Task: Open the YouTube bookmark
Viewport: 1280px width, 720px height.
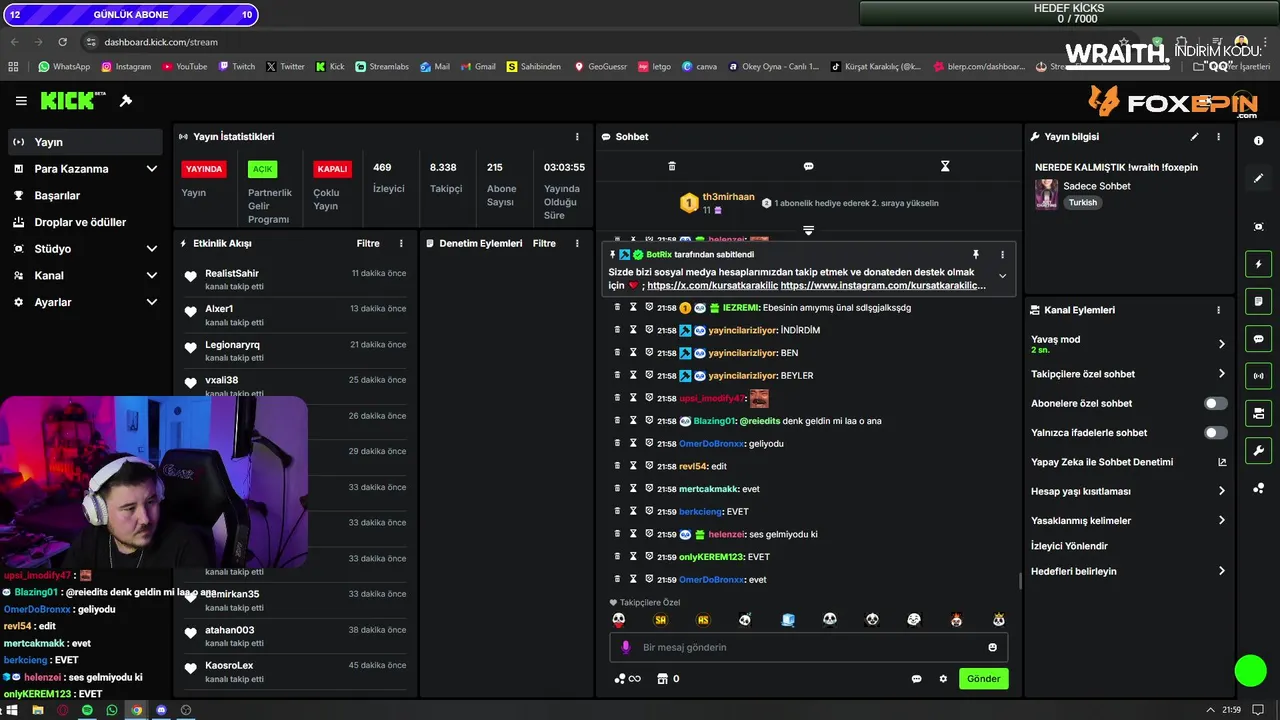Action: pyautogui.click(x=184, y=67)
